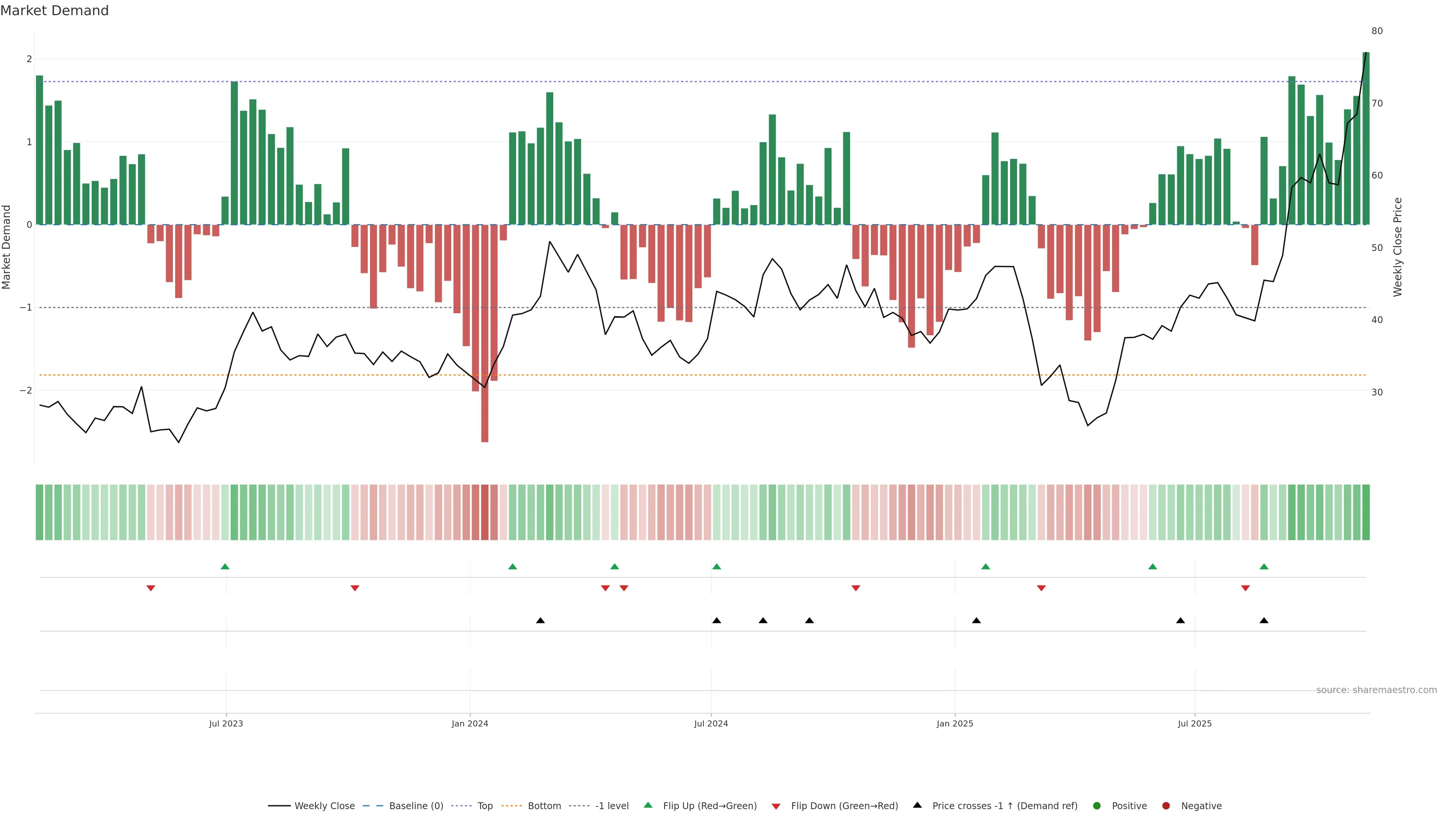Click the Weekly Close Price axis title
Screen dimensions: 1456x819
pyautogui.click(x=1398, y=247)
